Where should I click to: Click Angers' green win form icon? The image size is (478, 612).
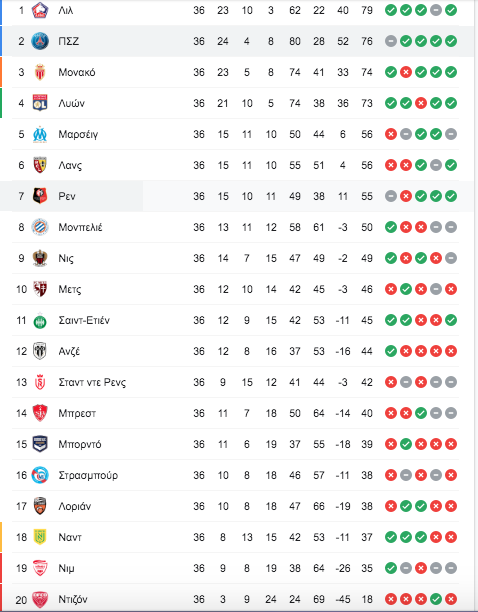coord(391,351)
